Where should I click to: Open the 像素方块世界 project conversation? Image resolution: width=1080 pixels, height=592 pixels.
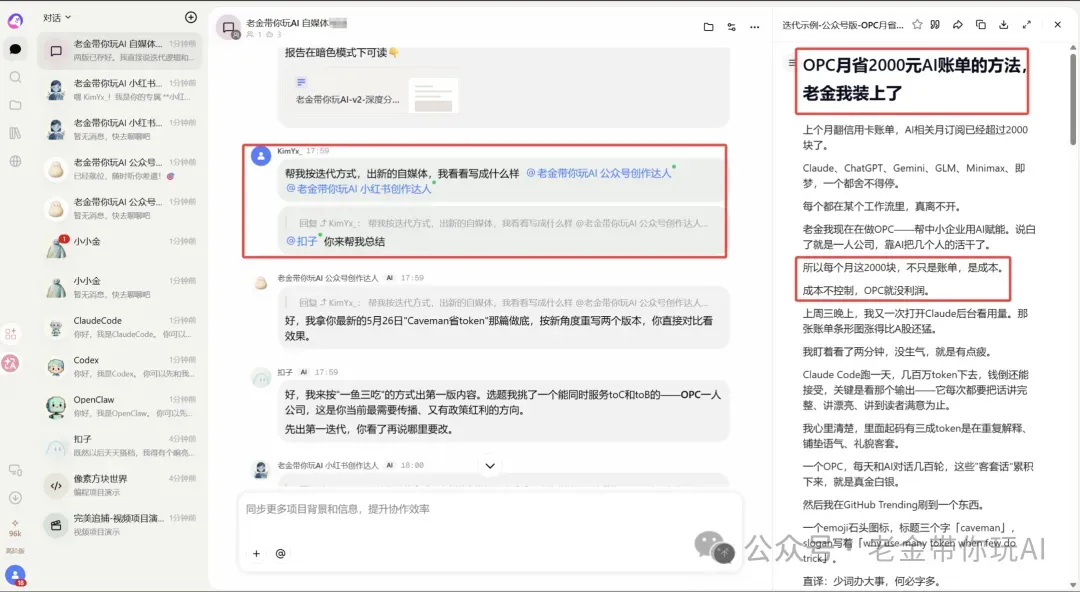(x=120, y=485)
